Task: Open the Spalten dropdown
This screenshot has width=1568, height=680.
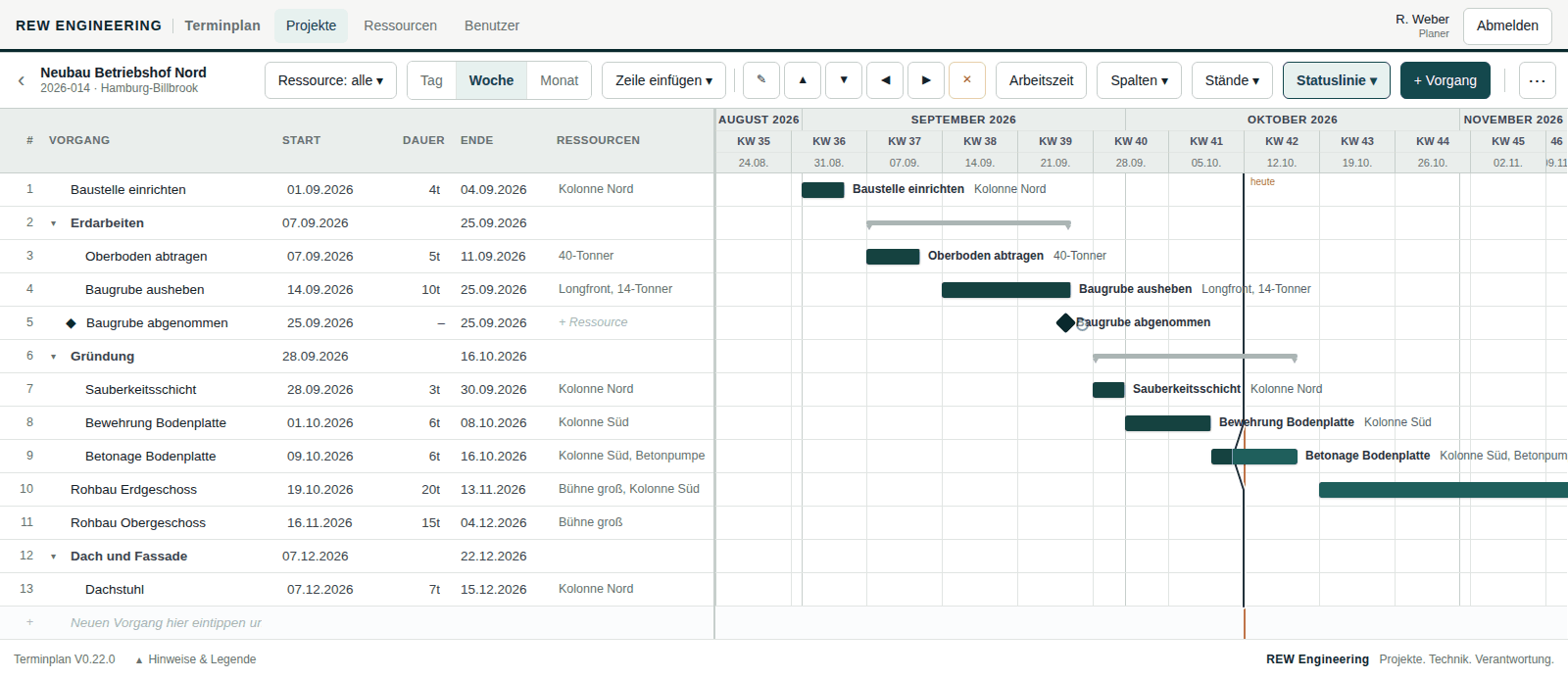Action: coord(1139,80)
